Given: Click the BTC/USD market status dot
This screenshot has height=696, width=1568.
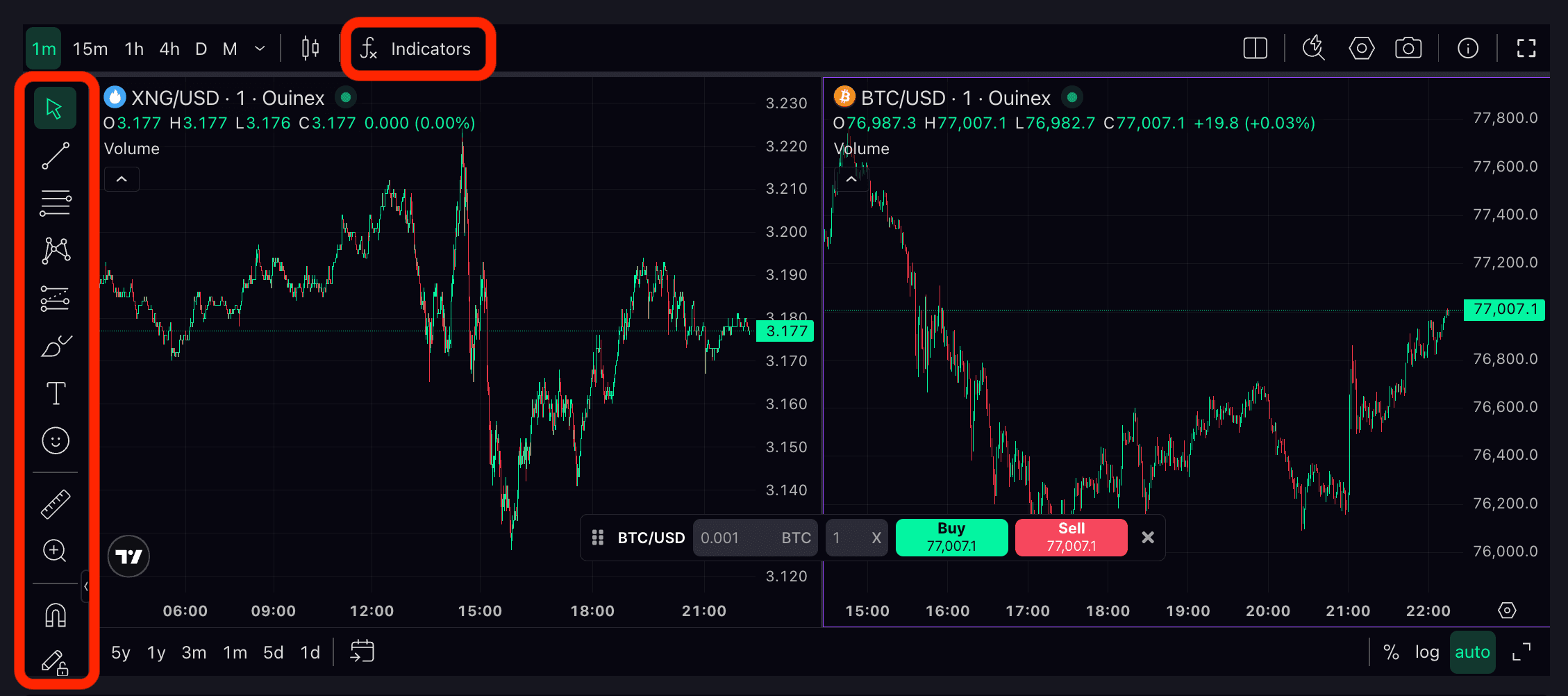Looking at the screenshot, I should click(1072, 97).
